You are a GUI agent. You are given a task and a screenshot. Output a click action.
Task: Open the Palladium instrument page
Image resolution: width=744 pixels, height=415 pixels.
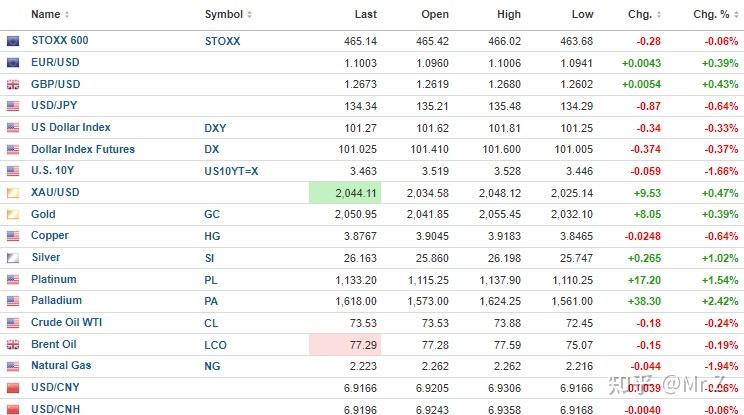click(x=56, y=300)
